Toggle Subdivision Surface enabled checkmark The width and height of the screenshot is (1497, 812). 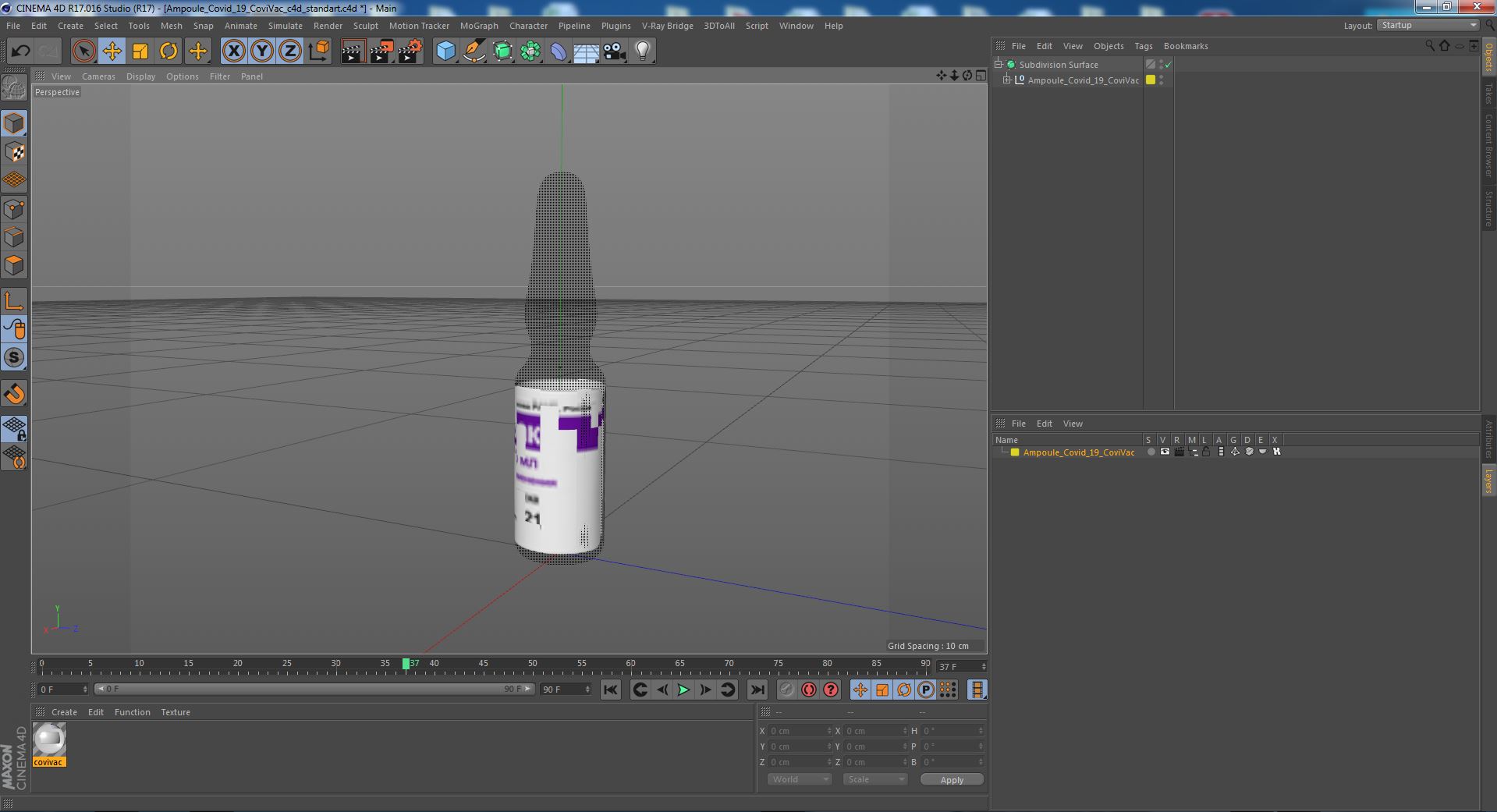coord(1169,65)
